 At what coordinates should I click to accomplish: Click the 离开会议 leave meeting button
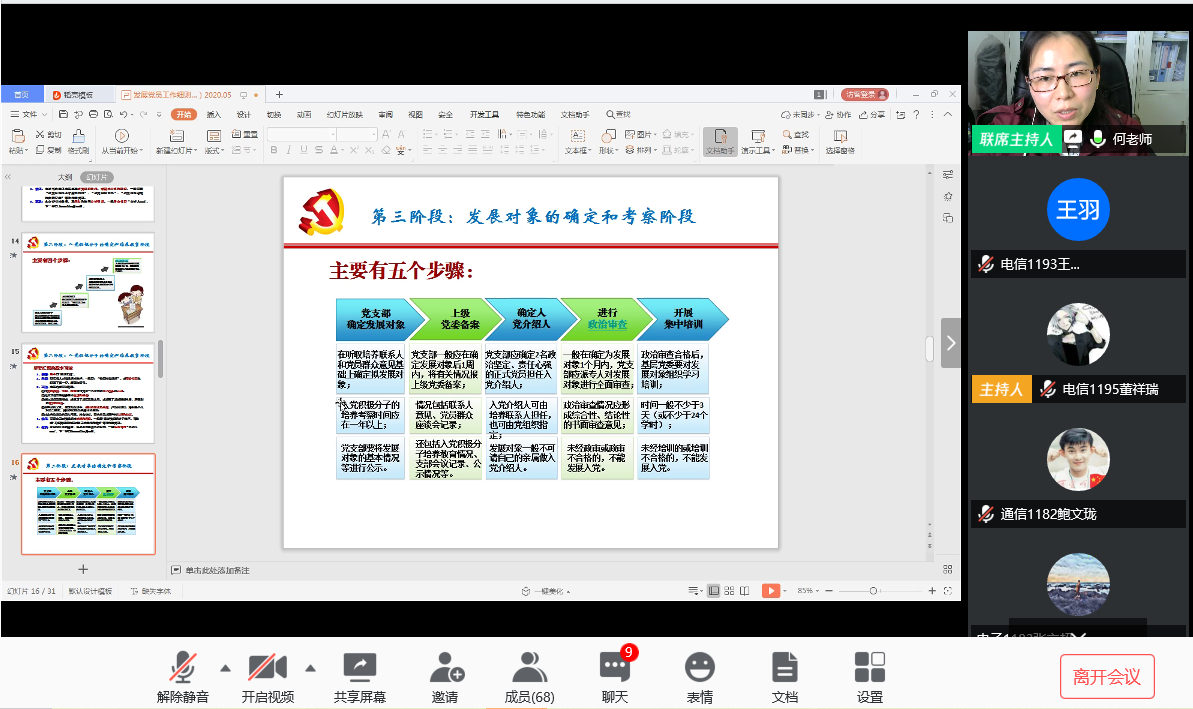[x=1107, y=677]
